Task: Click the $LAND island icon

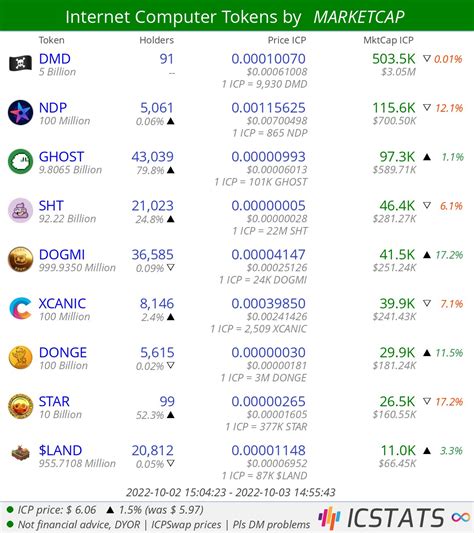Action: click(x=20, y=453)
